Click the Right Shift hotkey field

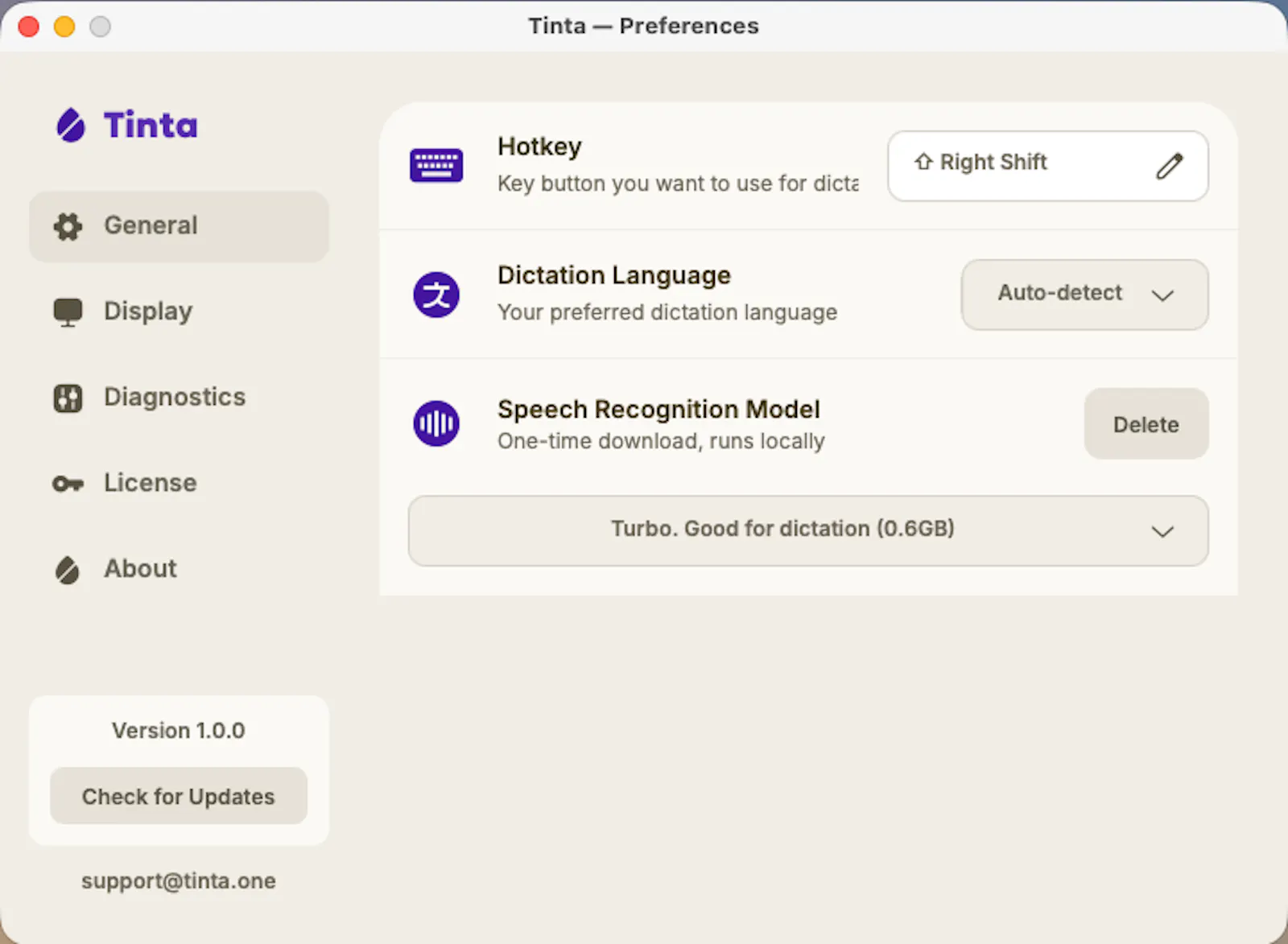1047,166
